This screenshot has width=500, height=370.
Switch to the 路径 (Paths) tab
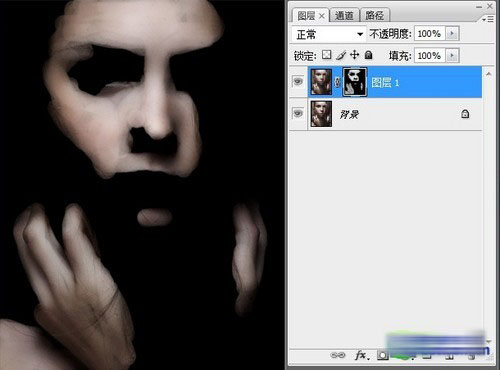[374, 15]
